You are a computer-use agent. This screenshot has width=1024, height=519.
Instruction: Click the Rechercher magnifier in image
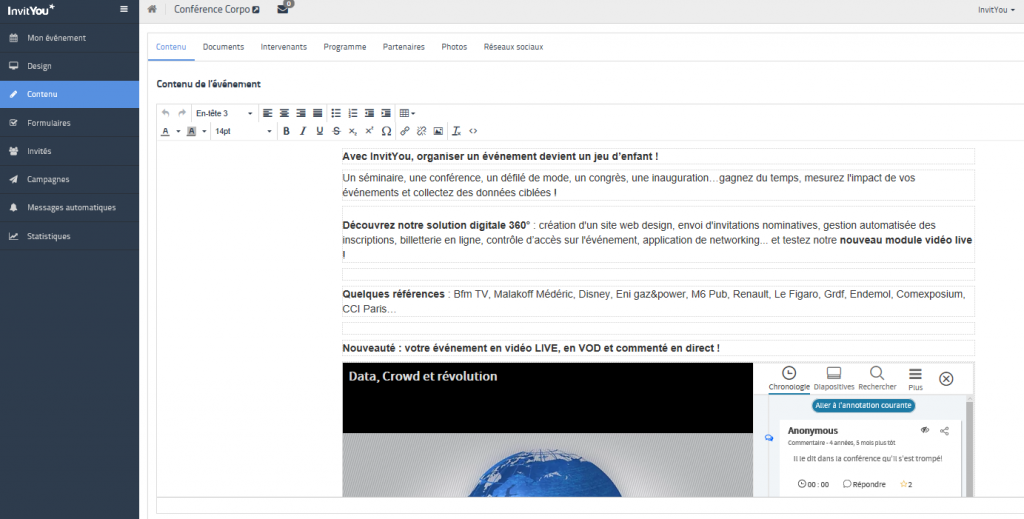coord(877,373)
